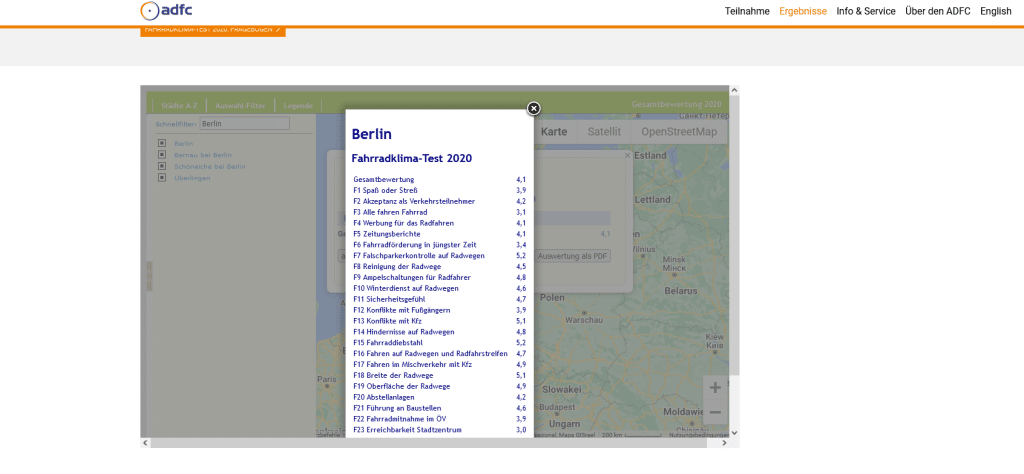Close the map info window
The image size is (1024, 474).
[628, 156]
